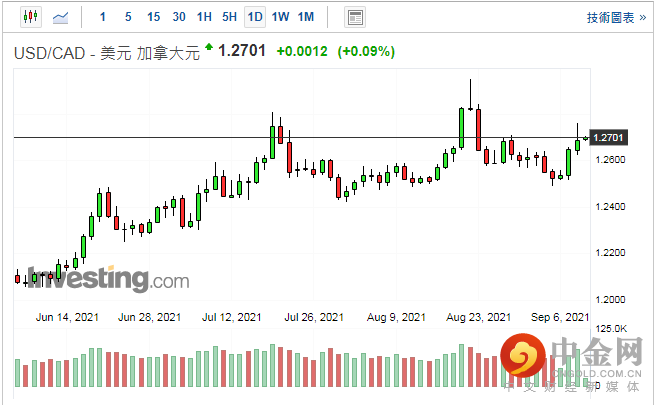Click the 1.2400 price axis label

(x=610, y=206)
